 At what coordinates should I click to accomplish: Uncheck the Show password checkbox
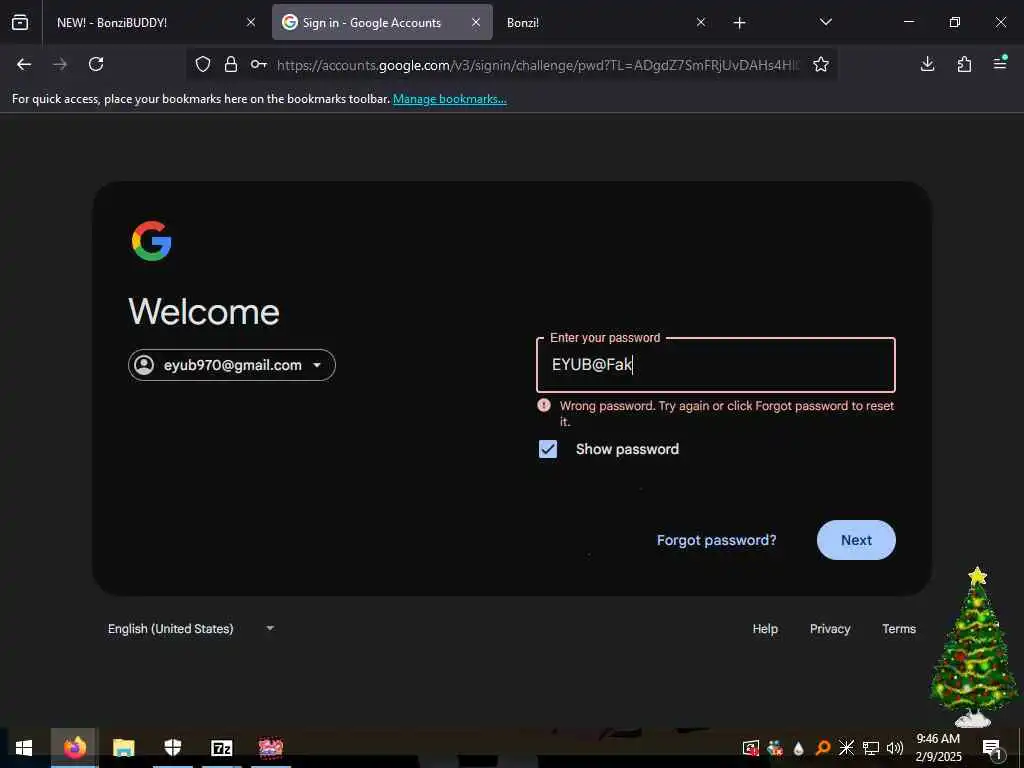[x=548, y=449]
